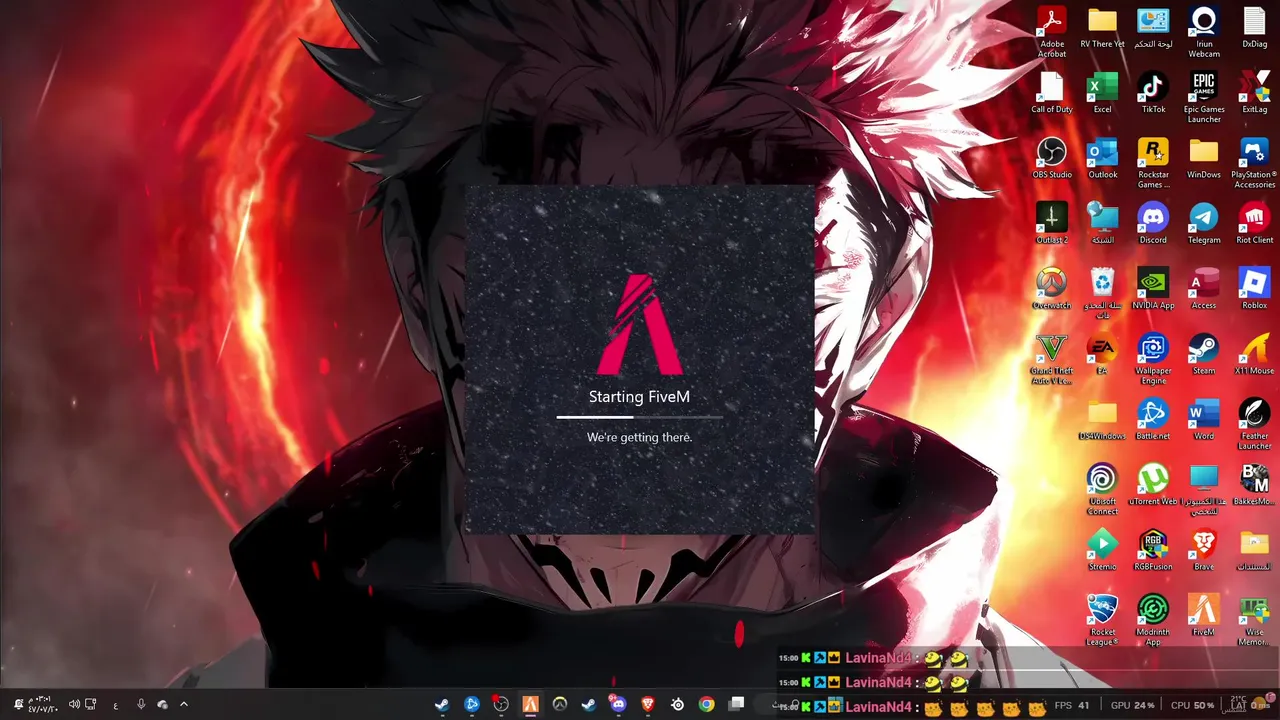The width and height of the screenshot is (1280, 720).
Task: Launch Epic Games Launcher shortcut
Action: [1204, 97]
